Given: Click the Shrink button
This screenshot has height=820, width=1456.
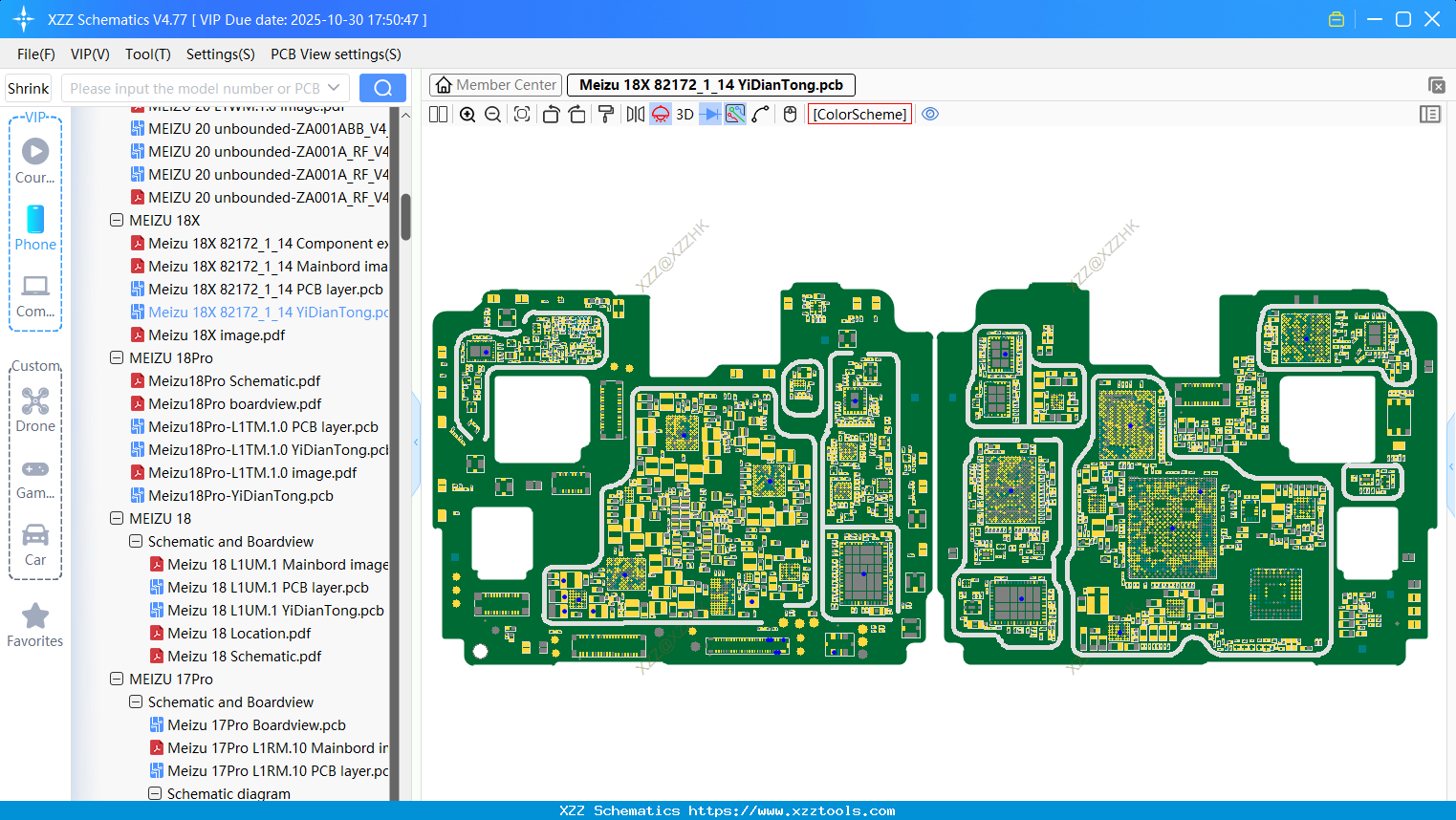Looking at the screenshot, I should pyautogui.click(x=28, y=88).
